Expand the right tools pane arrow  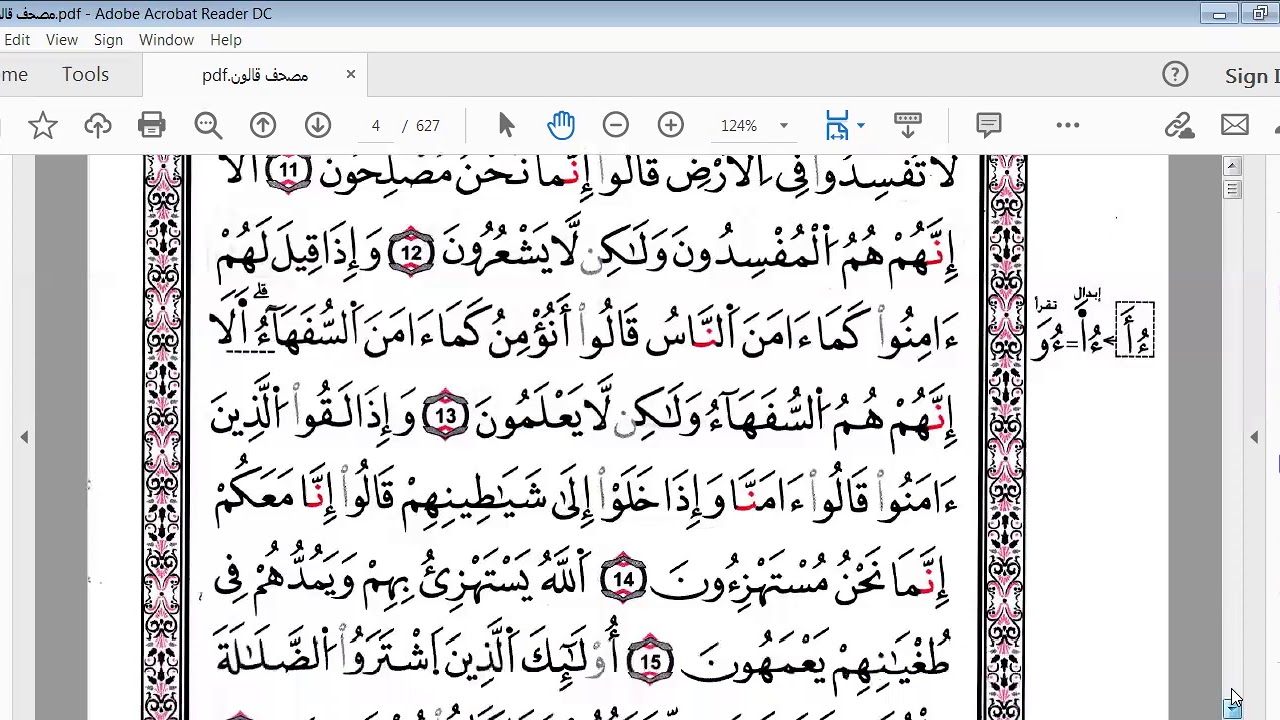click(x=1254, y=437)
